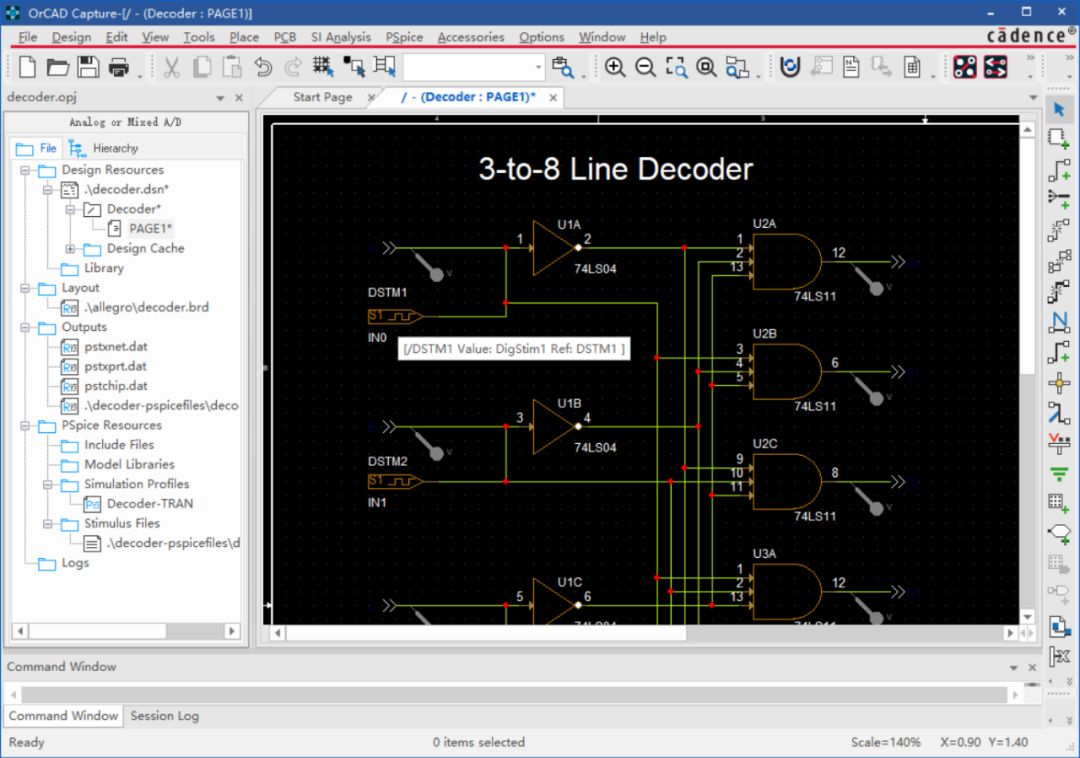
Task: Select PAGE1* in the project tree
Action: click(151, 229)
